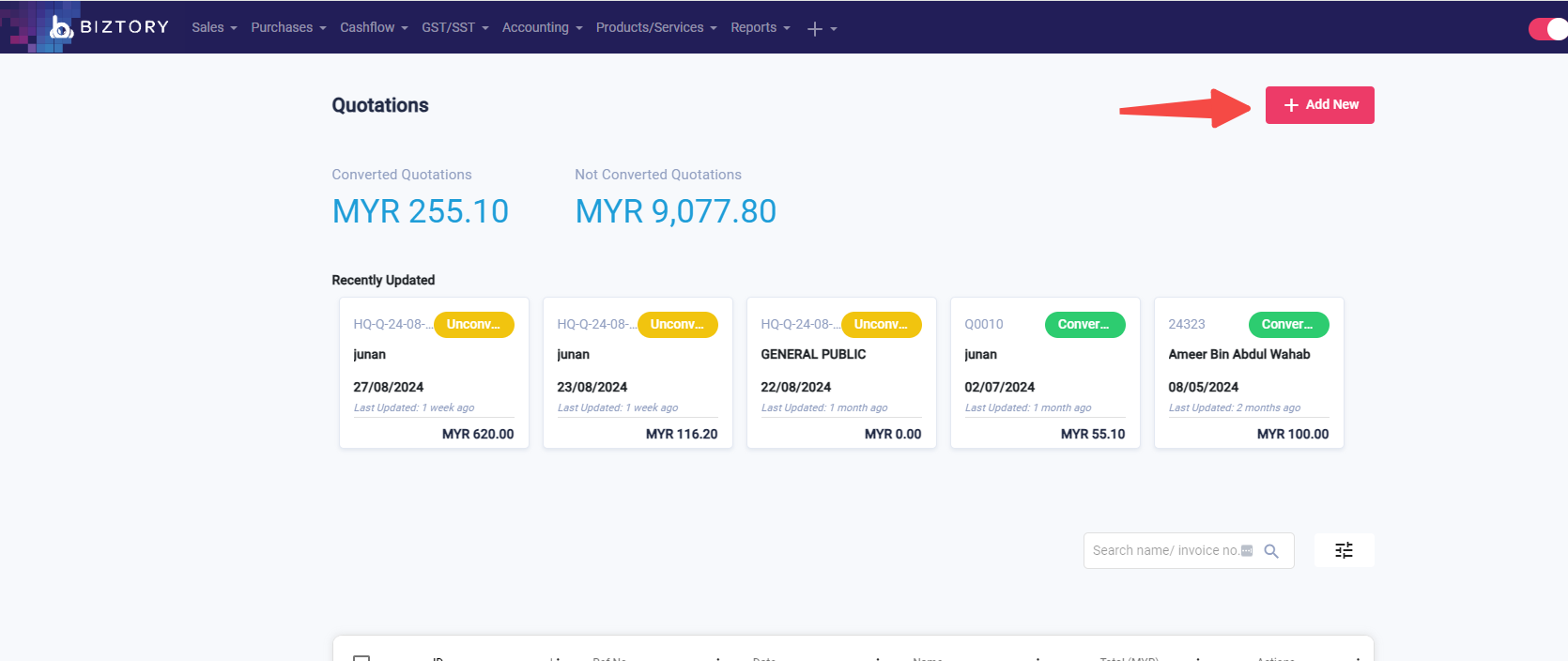This screenshot has height=661, width=1568.
Task: Open the Sales menu
Action: click(x=214, y=27)
